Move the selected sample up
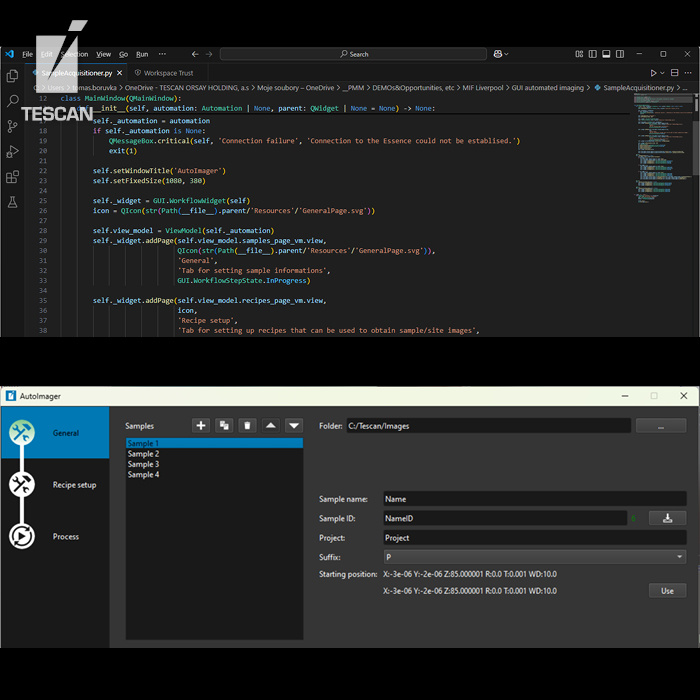The width and height of the screenshot is (700, 700). [271, 425]
